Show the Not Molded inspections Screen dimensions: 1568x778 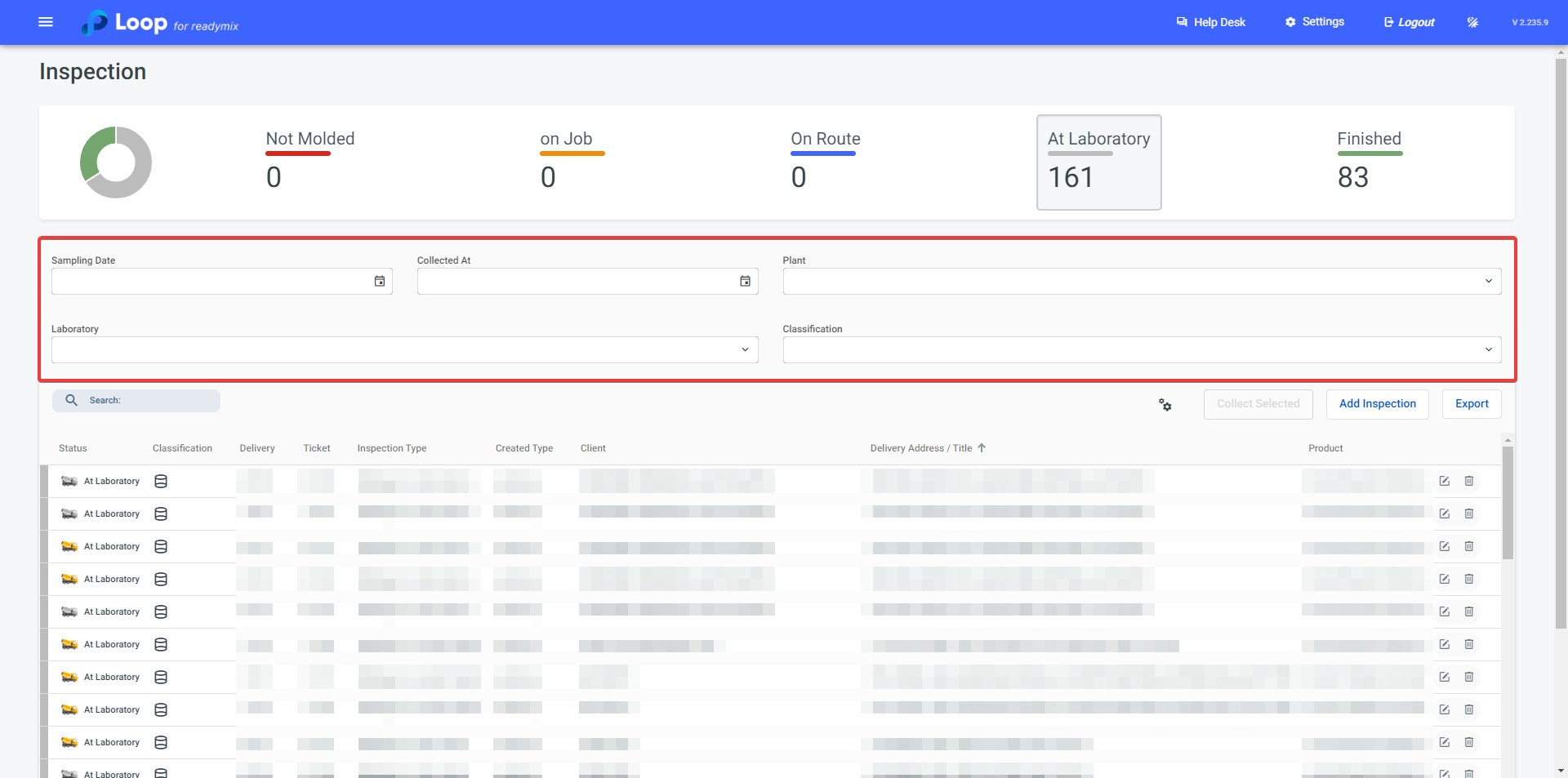point(310,162)
